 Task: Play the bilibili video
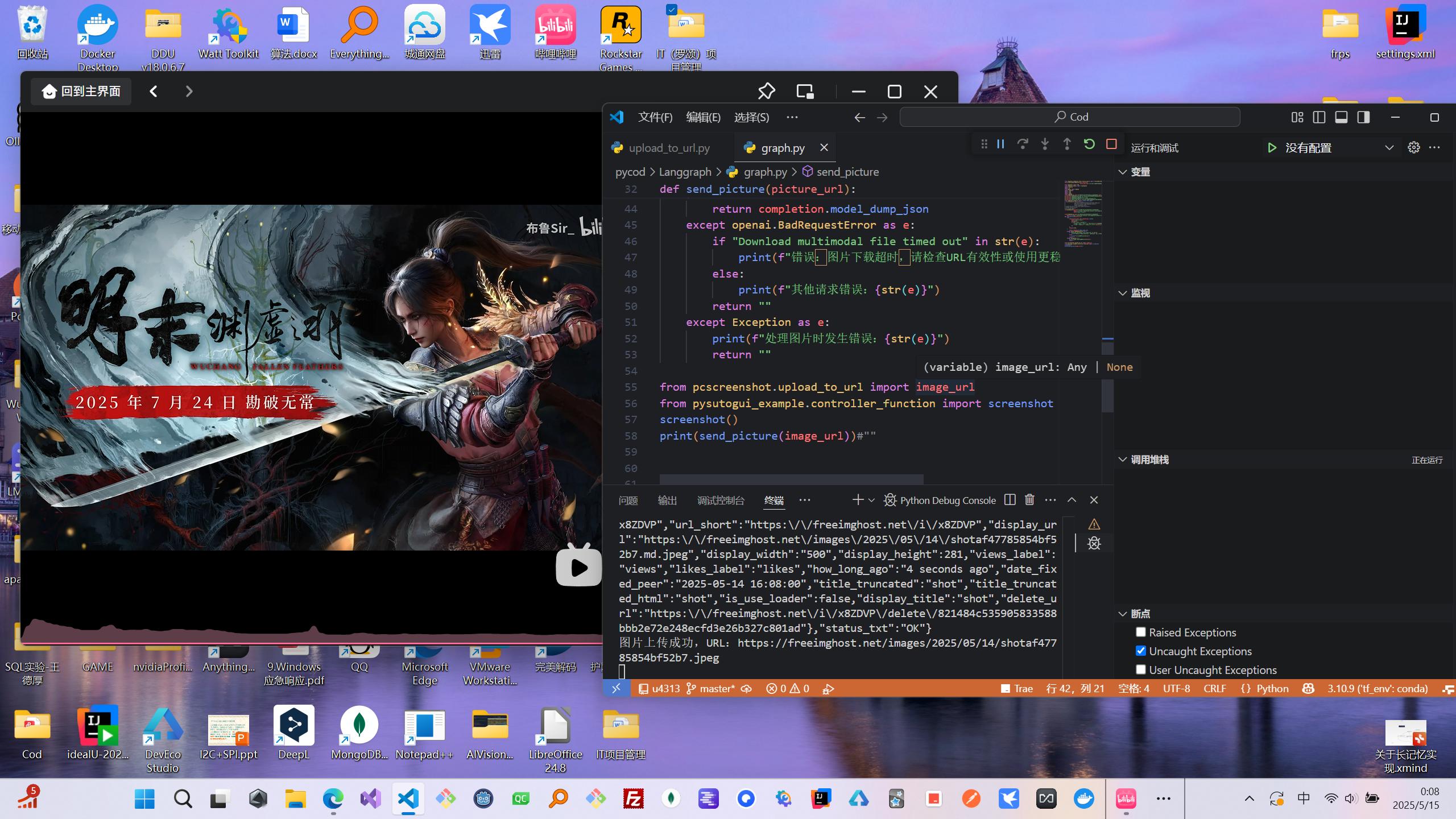click(578, 565)
